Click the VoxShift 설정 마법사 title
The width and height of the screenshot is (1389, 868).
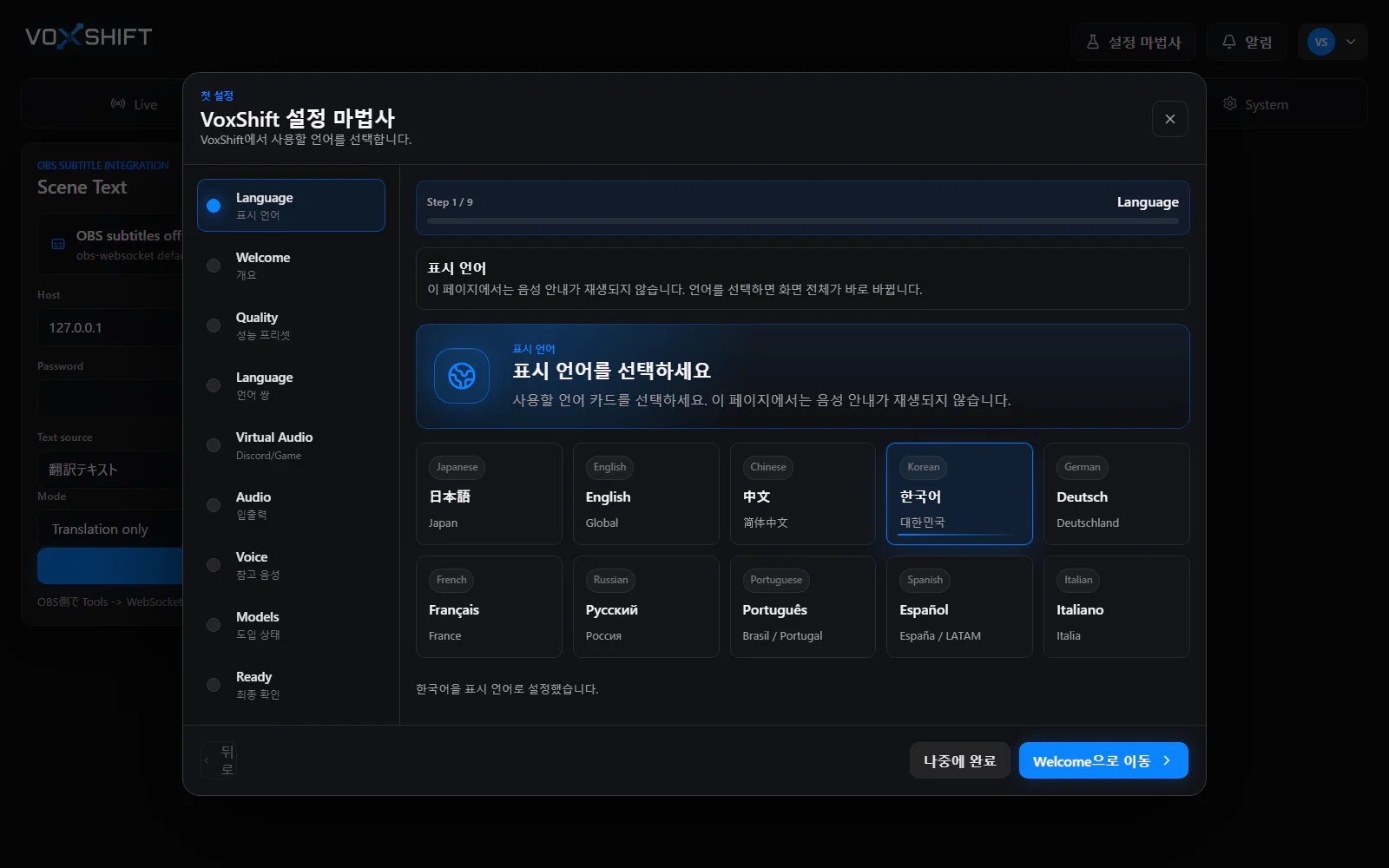tap(298, 119)
